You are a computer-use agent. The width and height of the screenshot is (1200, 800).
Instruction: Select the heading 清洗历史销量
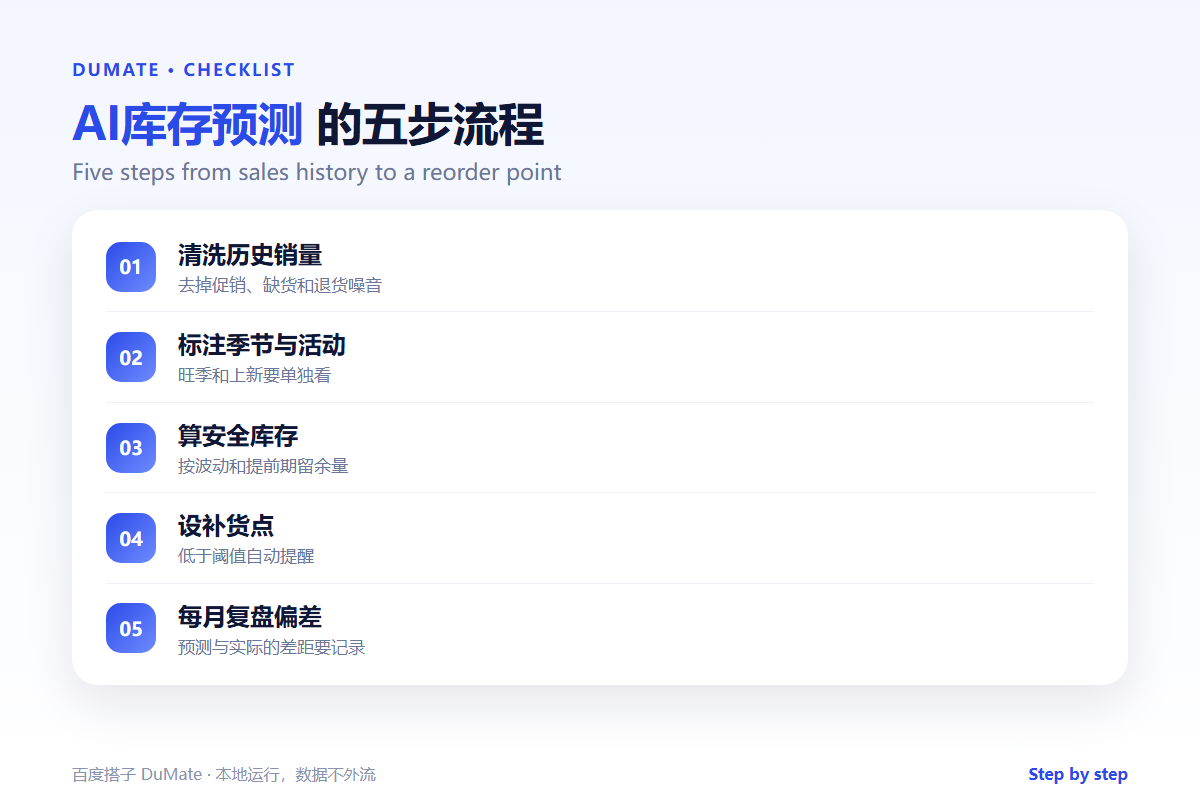250,255
